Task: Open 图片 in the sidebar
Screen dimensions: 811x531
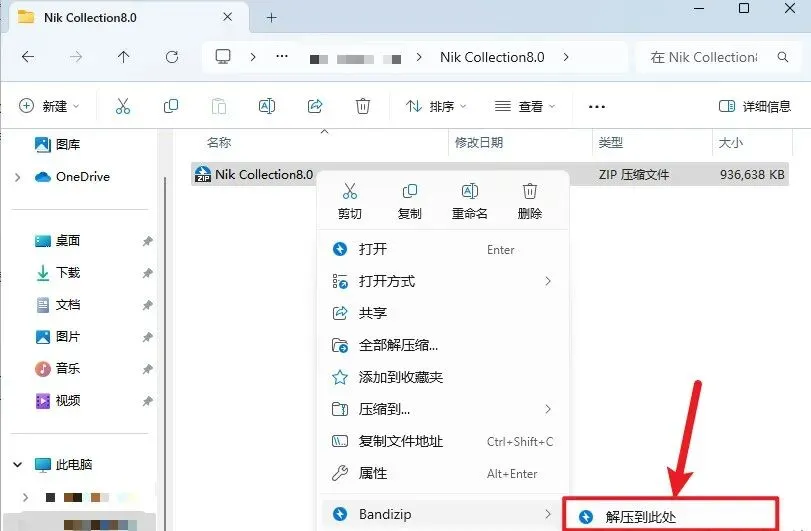Action: tap(57, 337)
